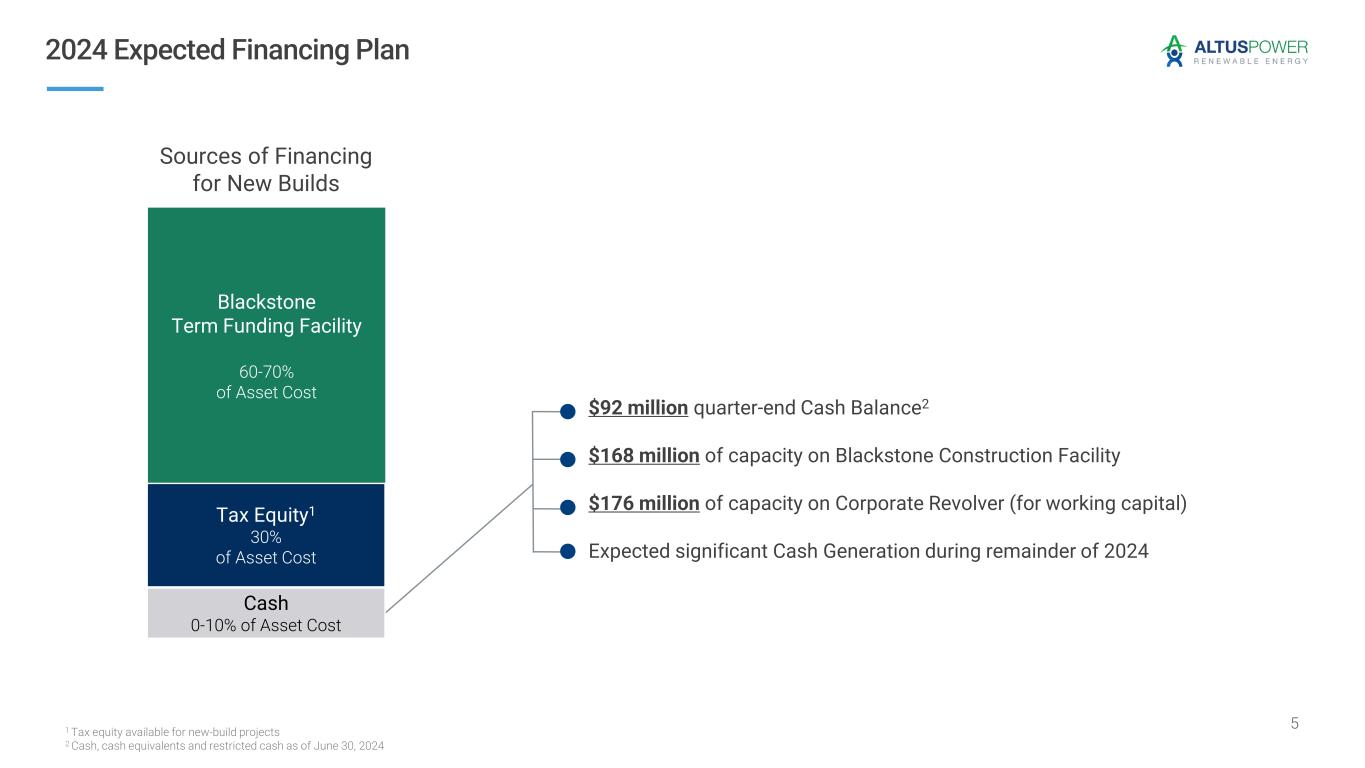Click the slide page number 5

(1294, 723)
